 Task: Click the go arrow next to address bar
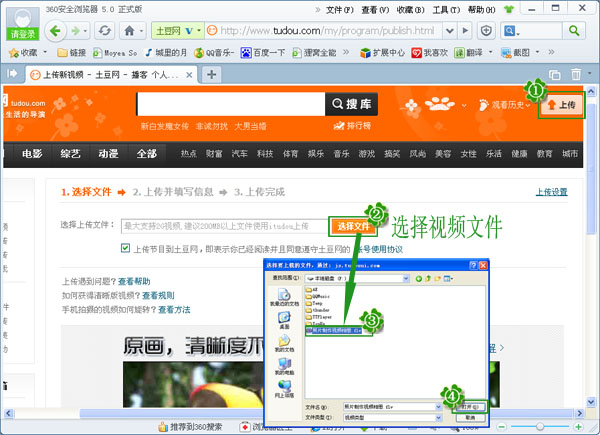[x=465, y=31]
